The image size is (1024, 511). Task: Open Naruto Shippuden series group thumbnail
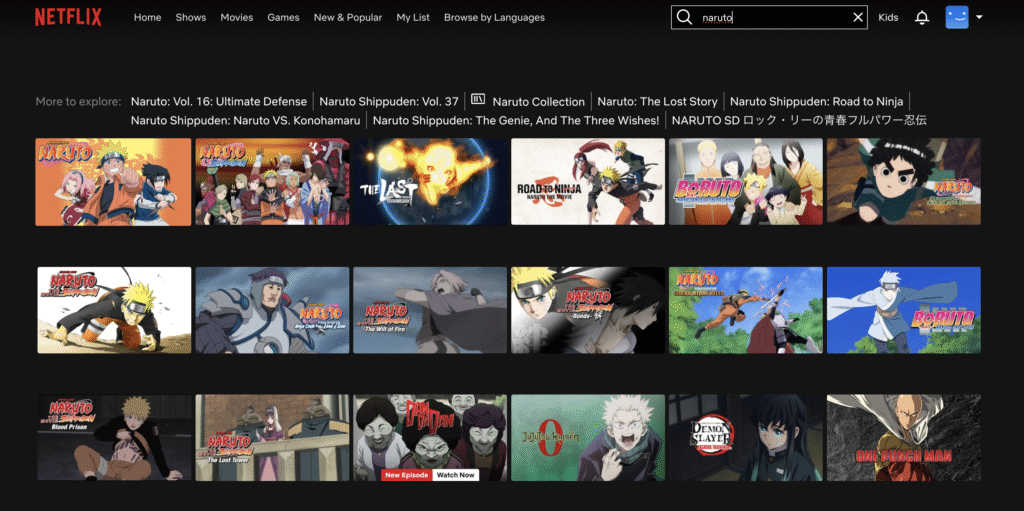pos(272,182)
